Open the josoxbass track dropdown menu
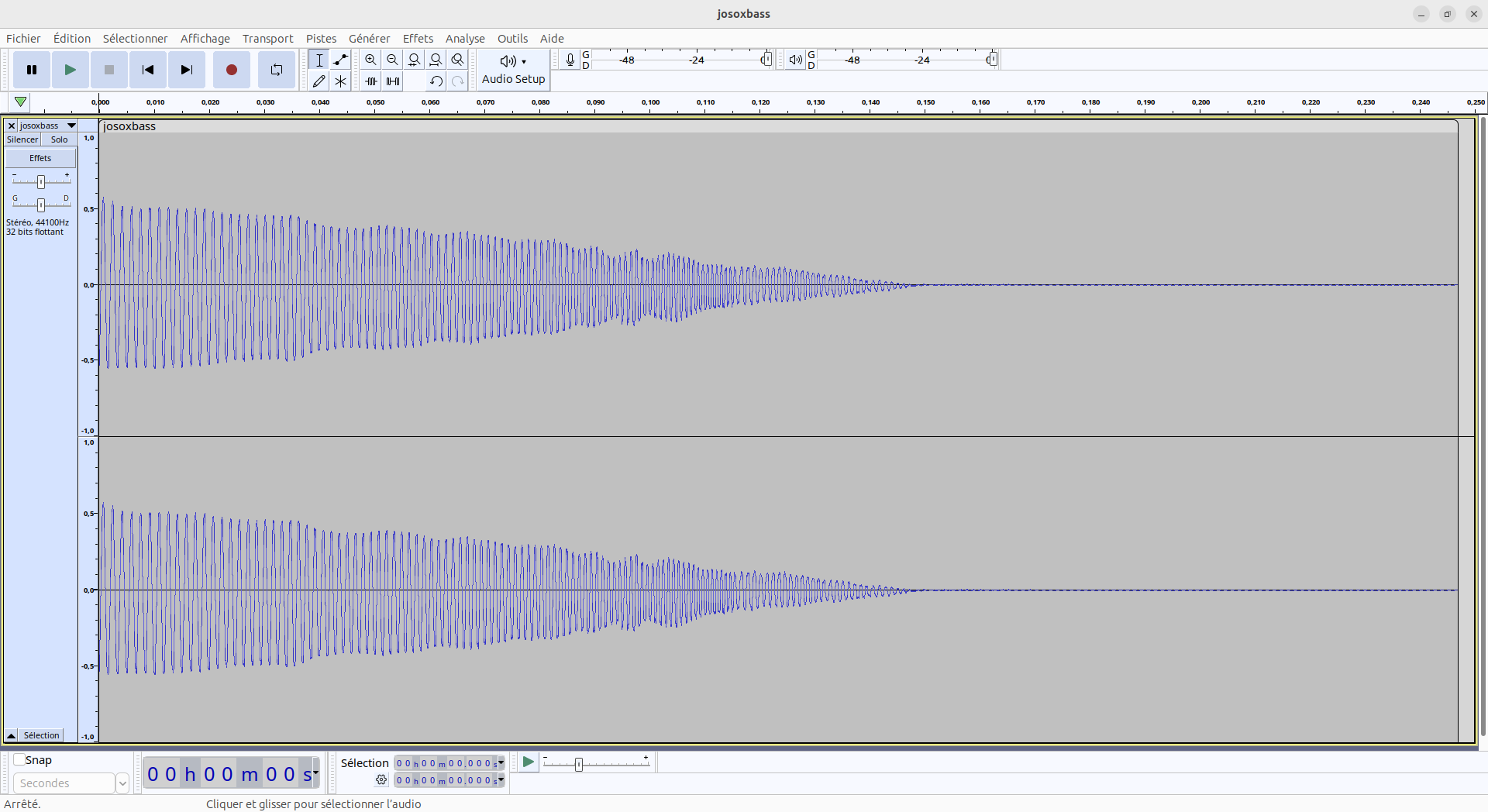 (x=71, y=126)
